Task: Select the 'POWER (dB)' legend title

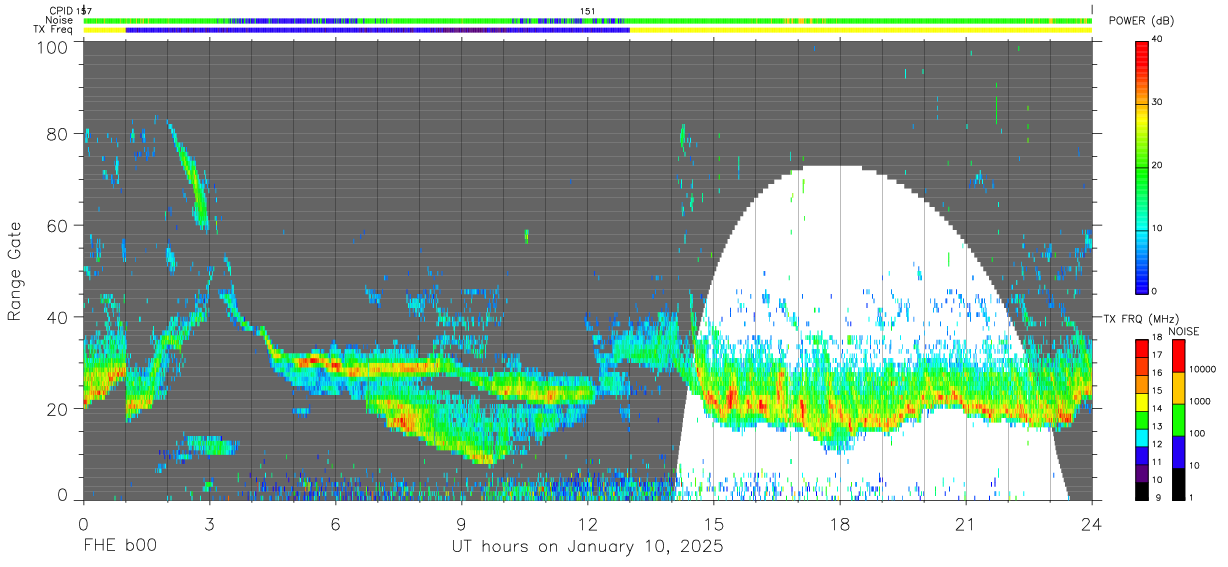Action: (x=1142, y=21)
